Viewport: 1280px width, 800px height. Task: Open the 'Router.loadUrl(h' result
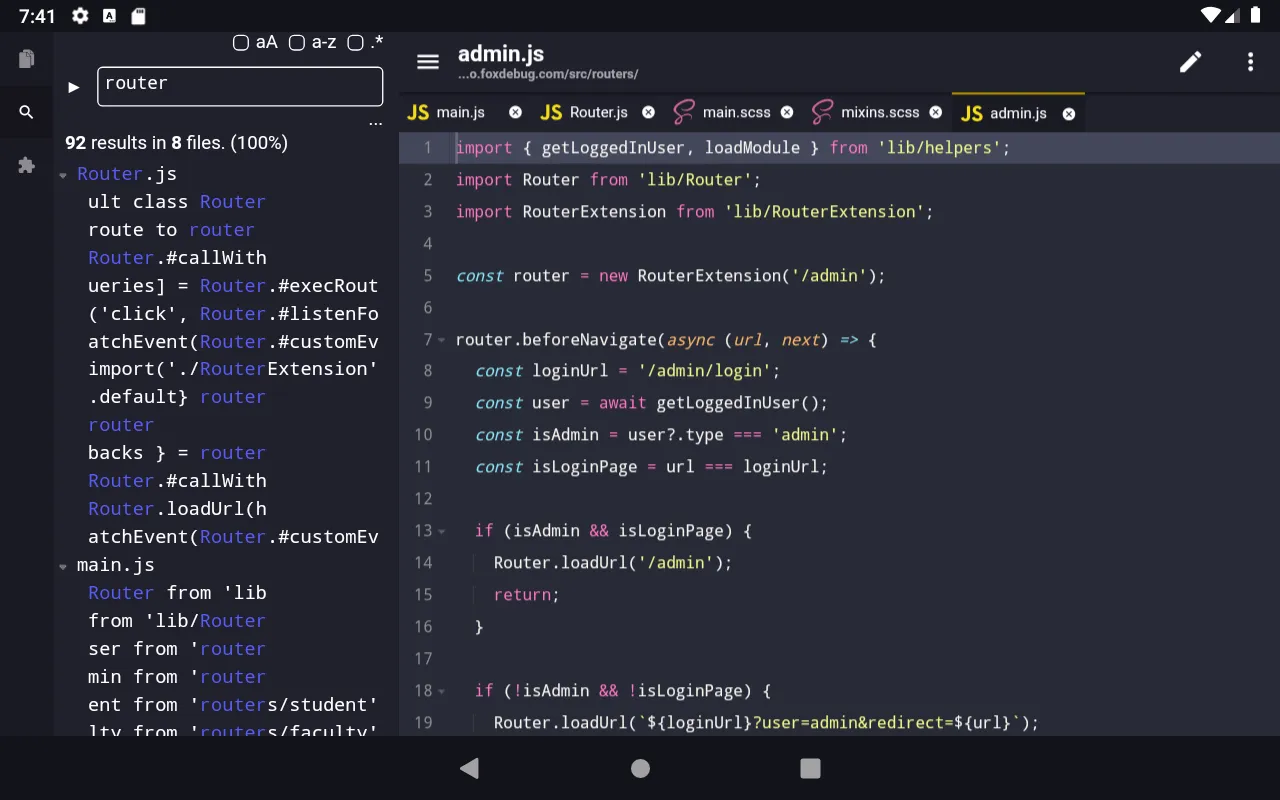(177, 509)
